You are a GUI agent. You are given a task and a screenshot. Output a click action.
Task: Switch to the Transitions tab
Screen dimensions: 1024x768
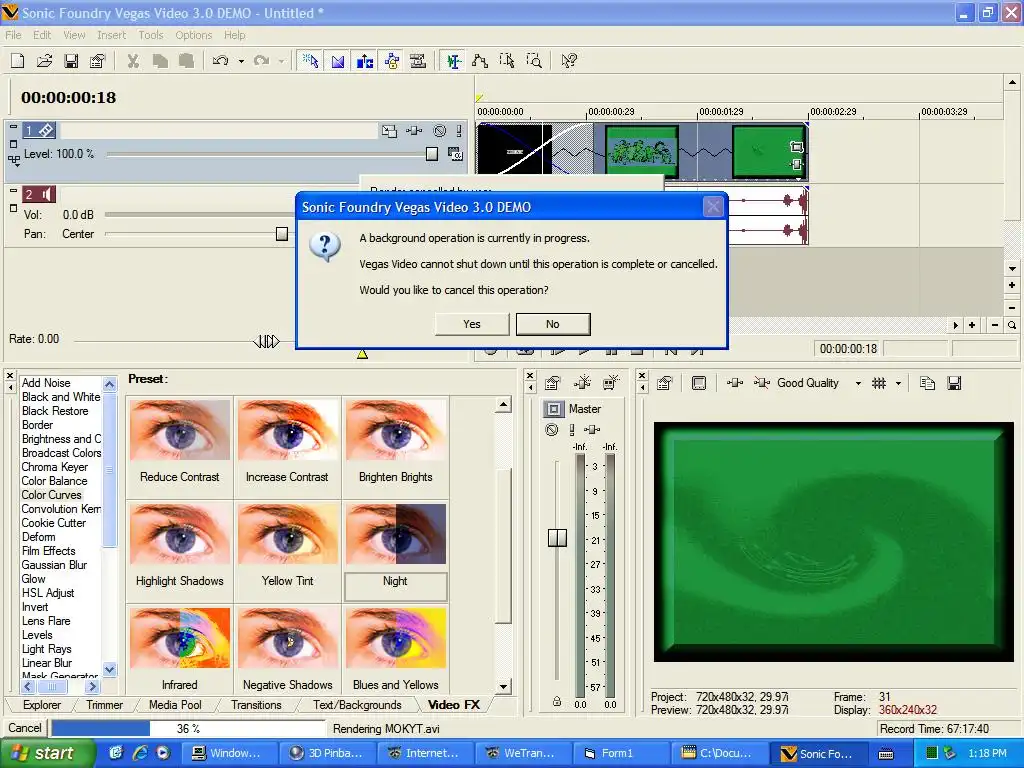[256, 705]
